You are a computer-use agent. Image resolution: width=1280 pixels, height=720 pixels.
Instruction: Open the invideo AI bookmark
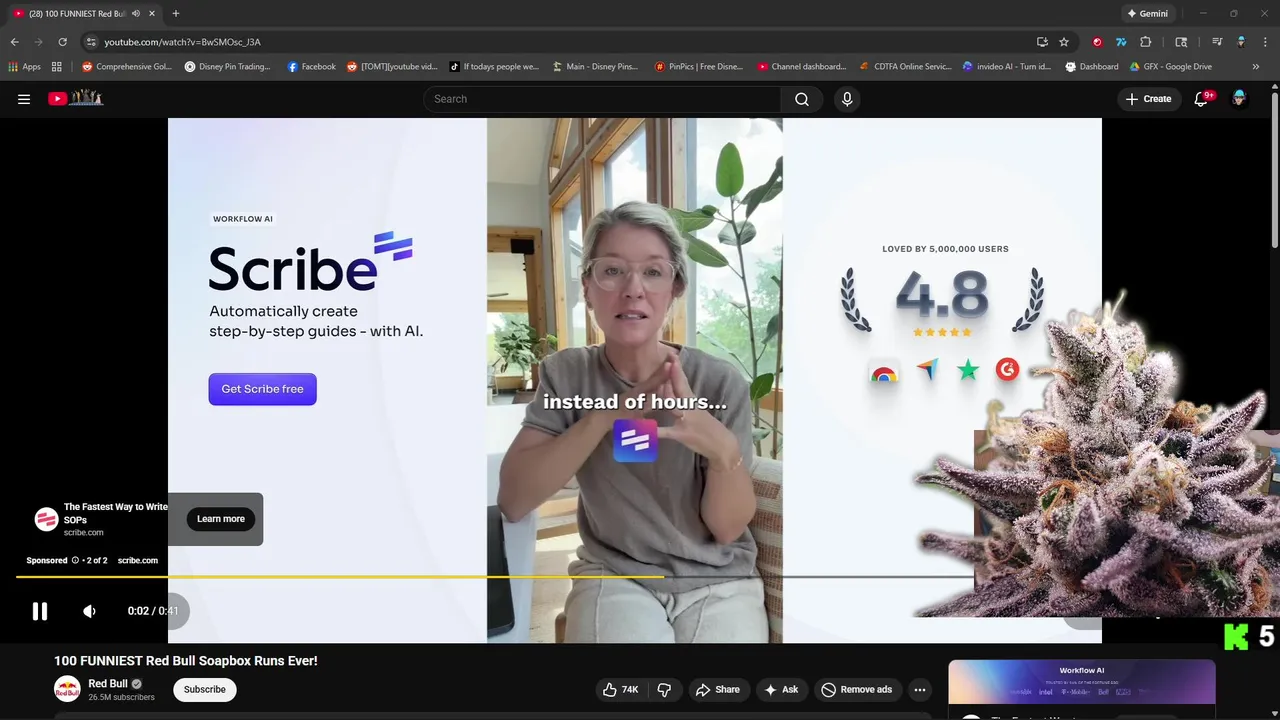click(x=1007, y=67)
